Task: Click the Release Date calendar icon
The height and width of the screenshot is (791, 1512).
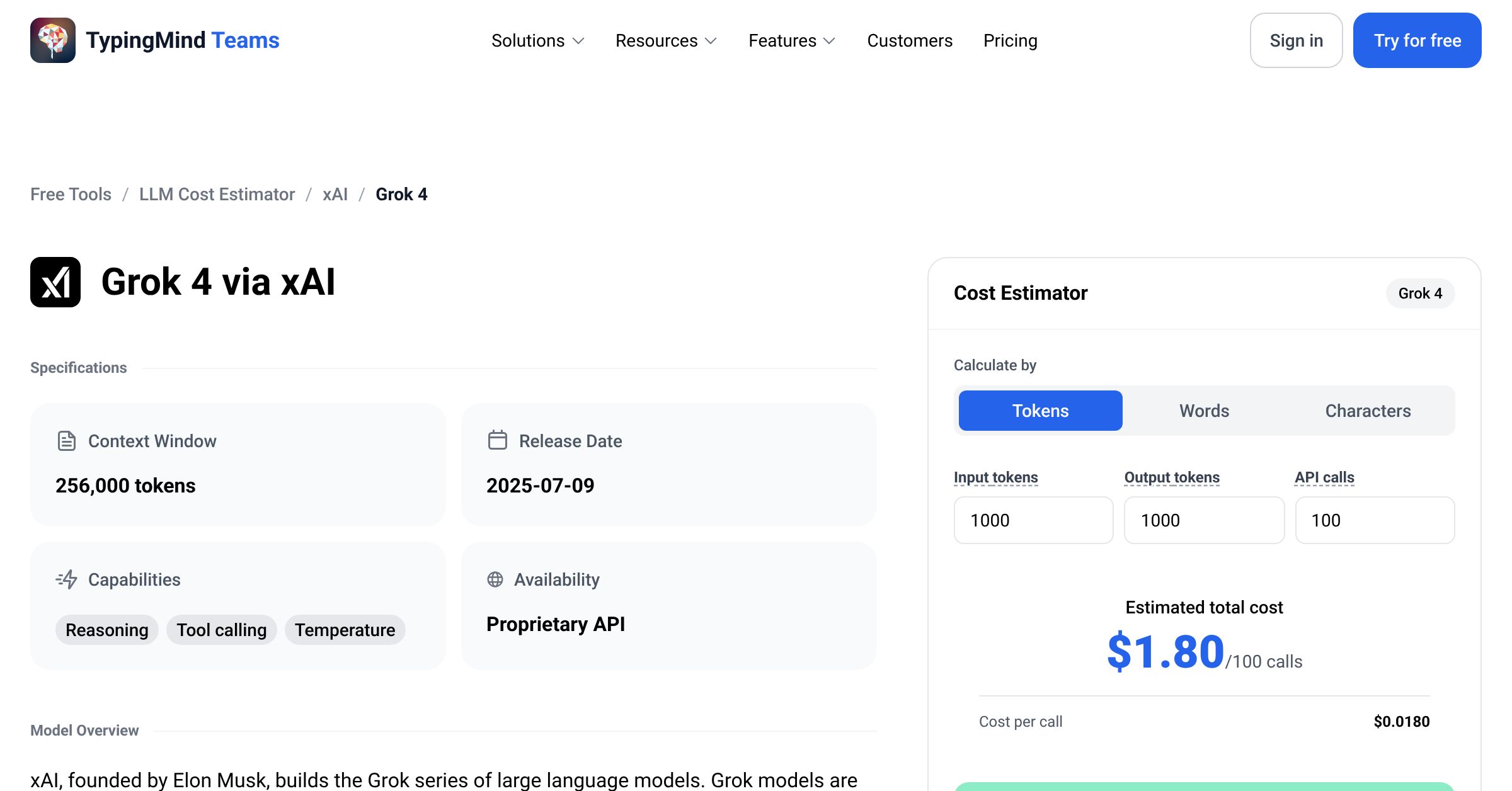Action: [x=497, y=440]
